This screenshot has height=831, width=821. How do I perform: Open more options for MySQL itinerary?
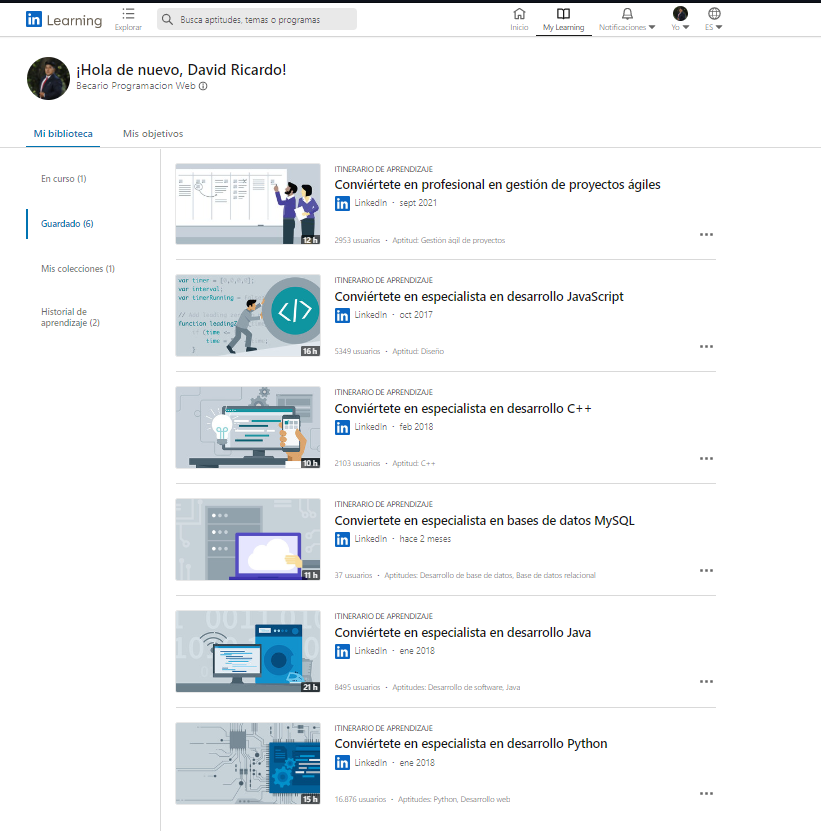pyautogui.click(x=706, y=570)
